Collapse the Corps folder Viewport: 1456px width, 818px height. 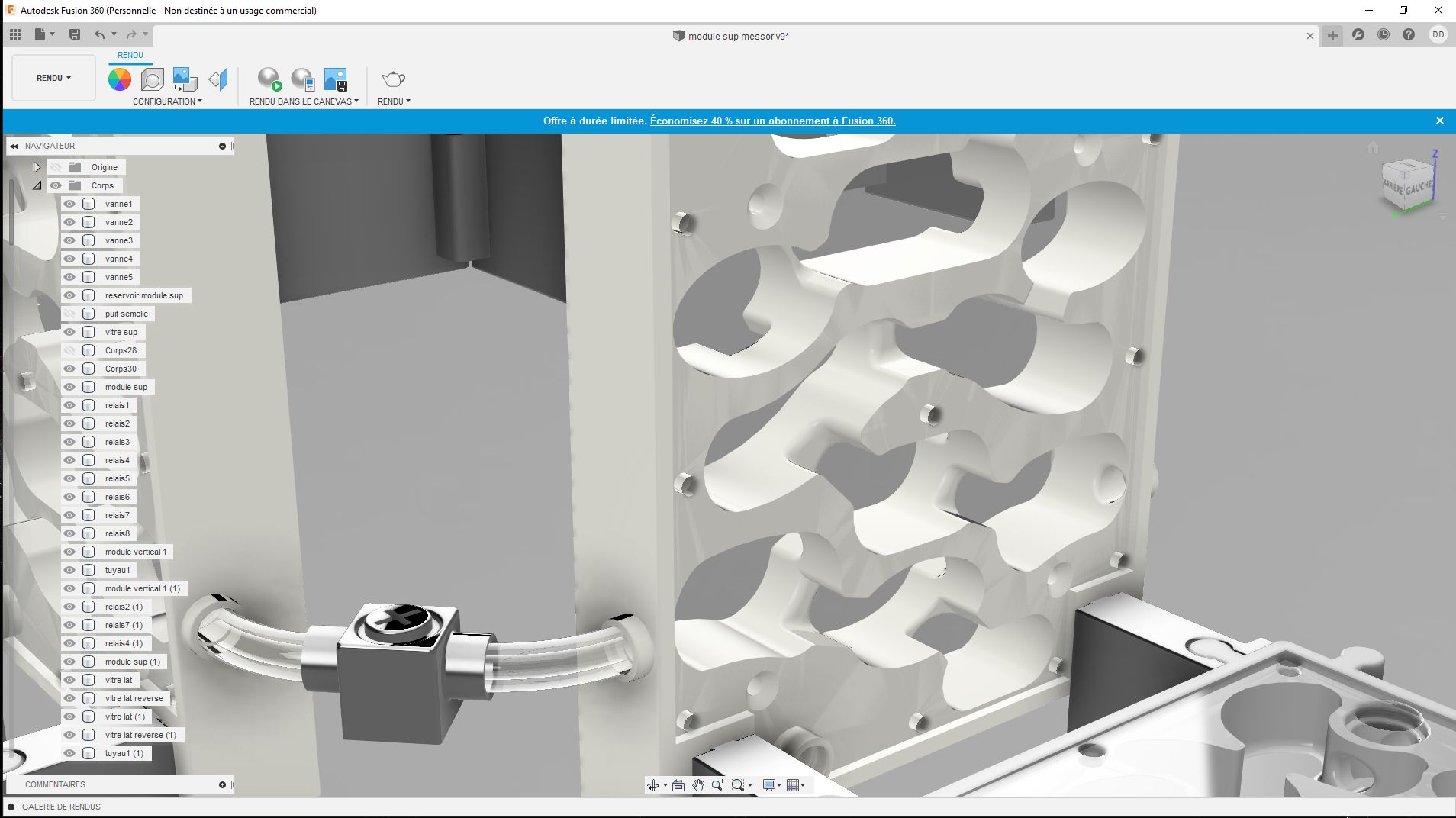tap(37, 185)
